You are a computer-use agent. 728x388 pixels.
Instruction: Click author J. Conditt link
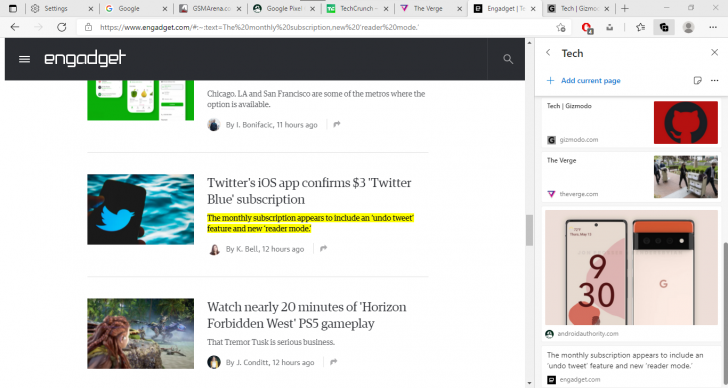(x=252, y=362)
